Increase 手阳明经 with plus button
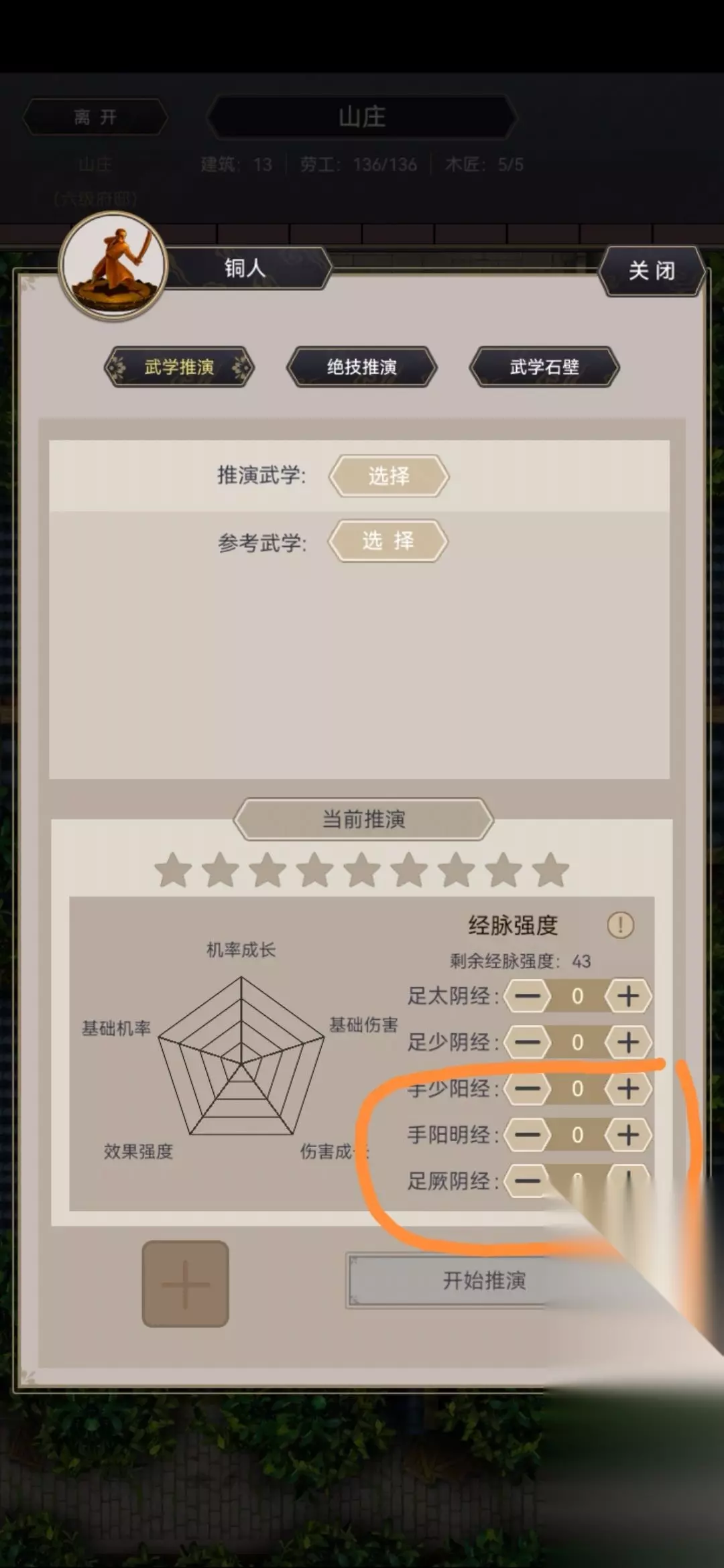Screen dimensions: 724x1568 coord(627,1134)
